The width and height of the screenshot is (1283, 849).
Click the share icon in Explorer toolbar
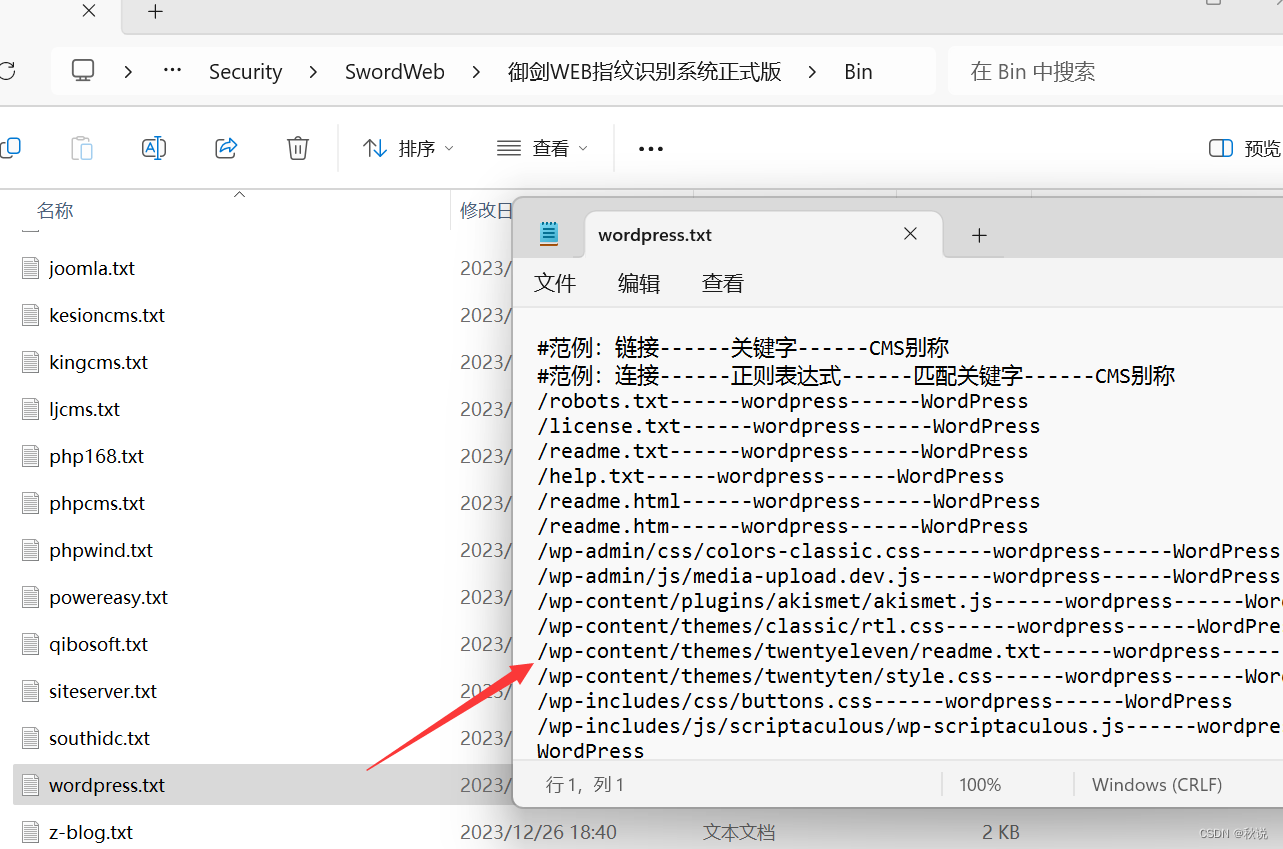[x=226, y=148]
